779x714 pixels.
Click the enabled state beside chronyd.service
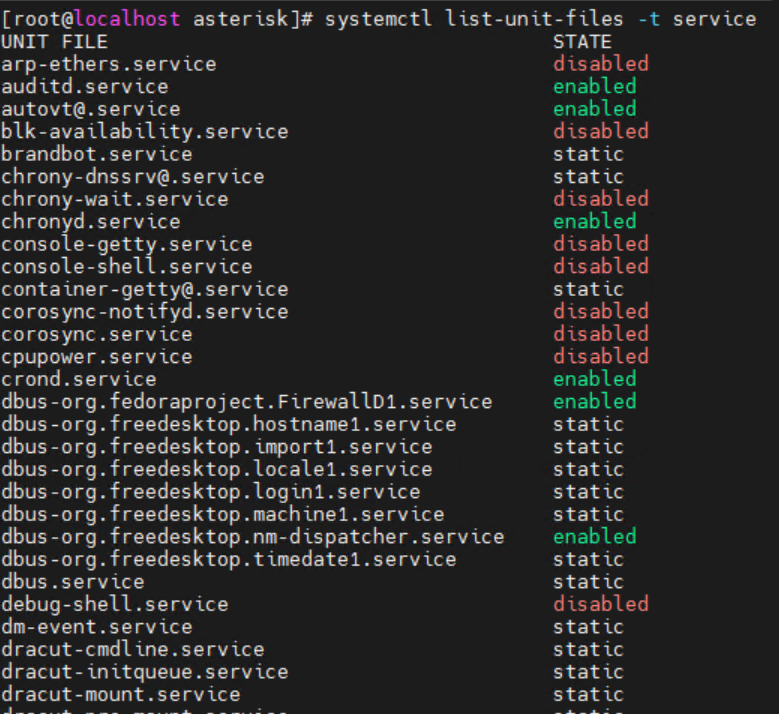[x=594, y=222]
